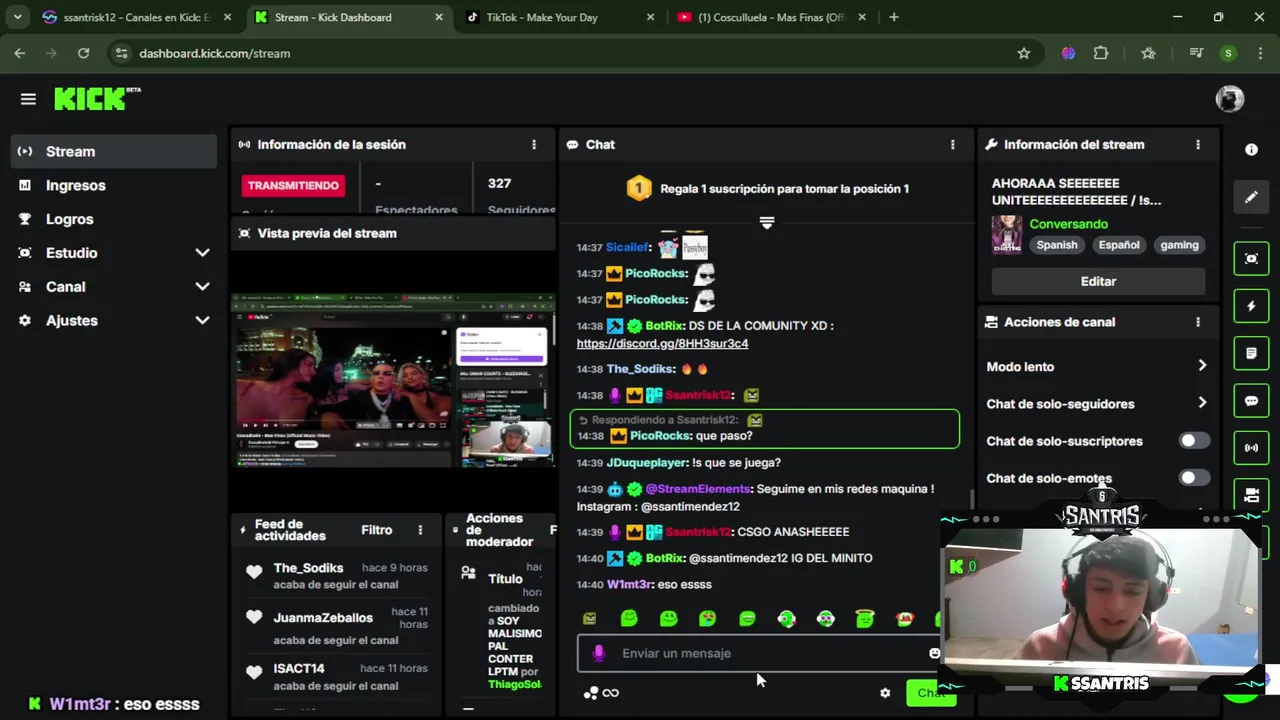Insert the angry square emote

589,619
